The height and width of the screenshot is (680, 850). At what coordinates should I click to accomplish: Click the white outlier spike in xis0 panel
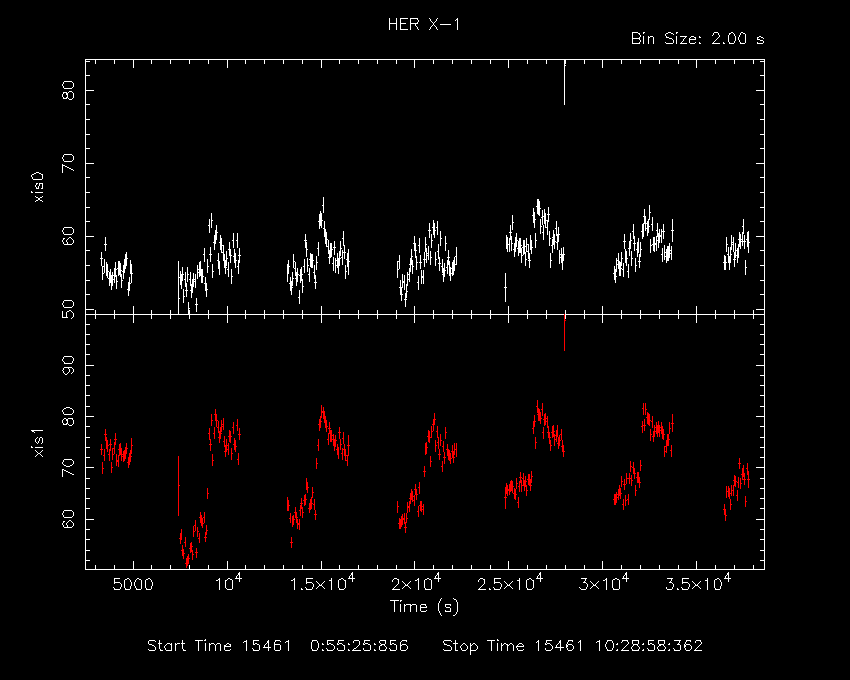(564, 82)
